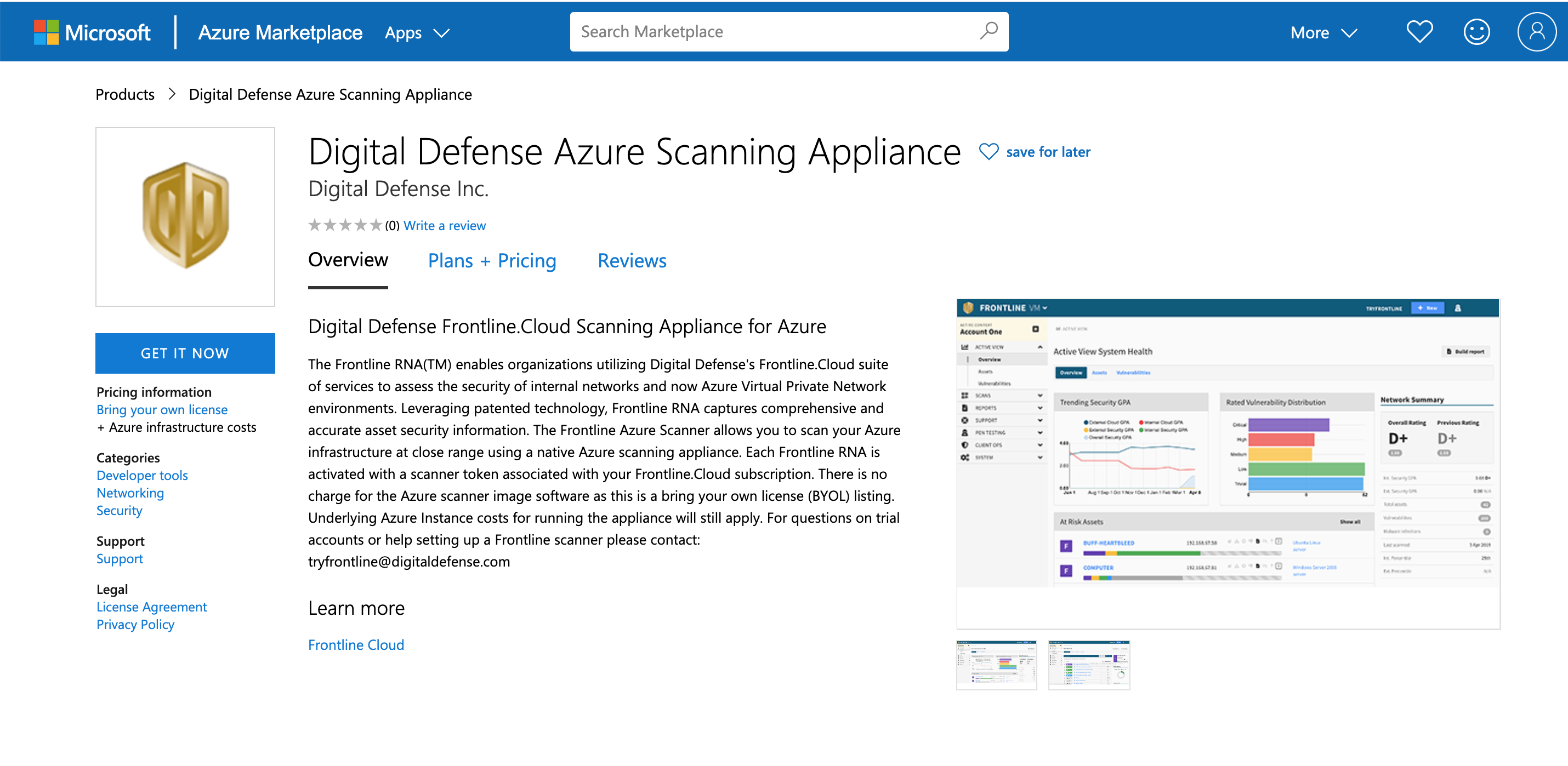This screenshot has height=766, width=1568.
Task: Click save for later link
Action: (x=1048, y=151)
